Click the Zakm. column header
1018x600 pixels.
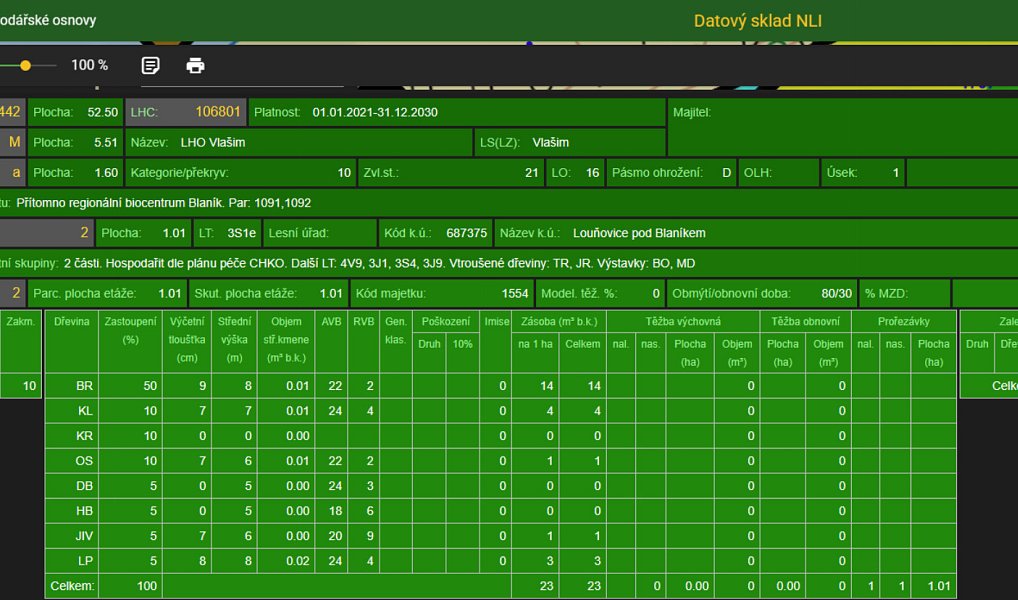click(21, 340)
